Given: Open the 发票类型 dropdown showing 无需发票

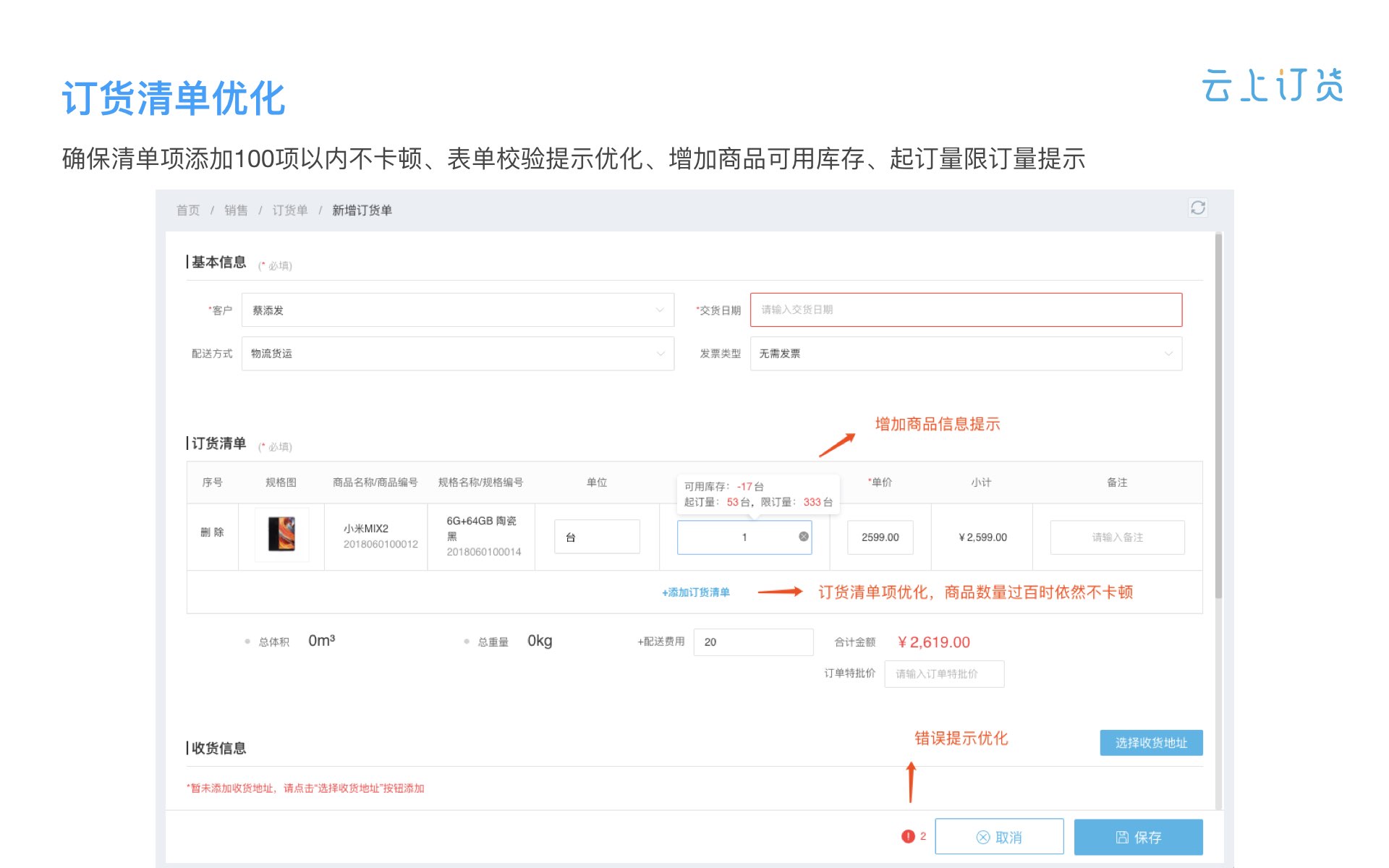Looking at the screenshot, I should [x=966, y=354].
